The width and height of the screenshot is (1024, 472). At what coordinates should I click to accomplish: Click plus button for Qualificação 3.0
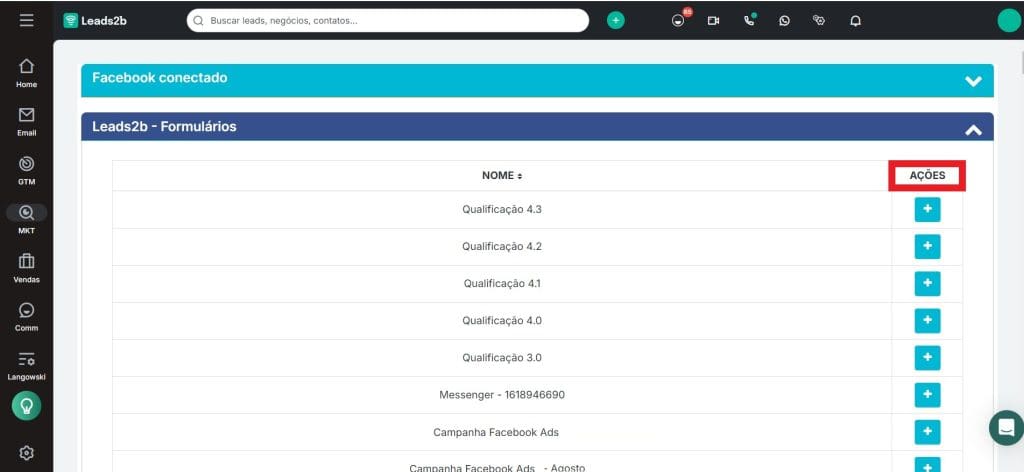[927, 358]
